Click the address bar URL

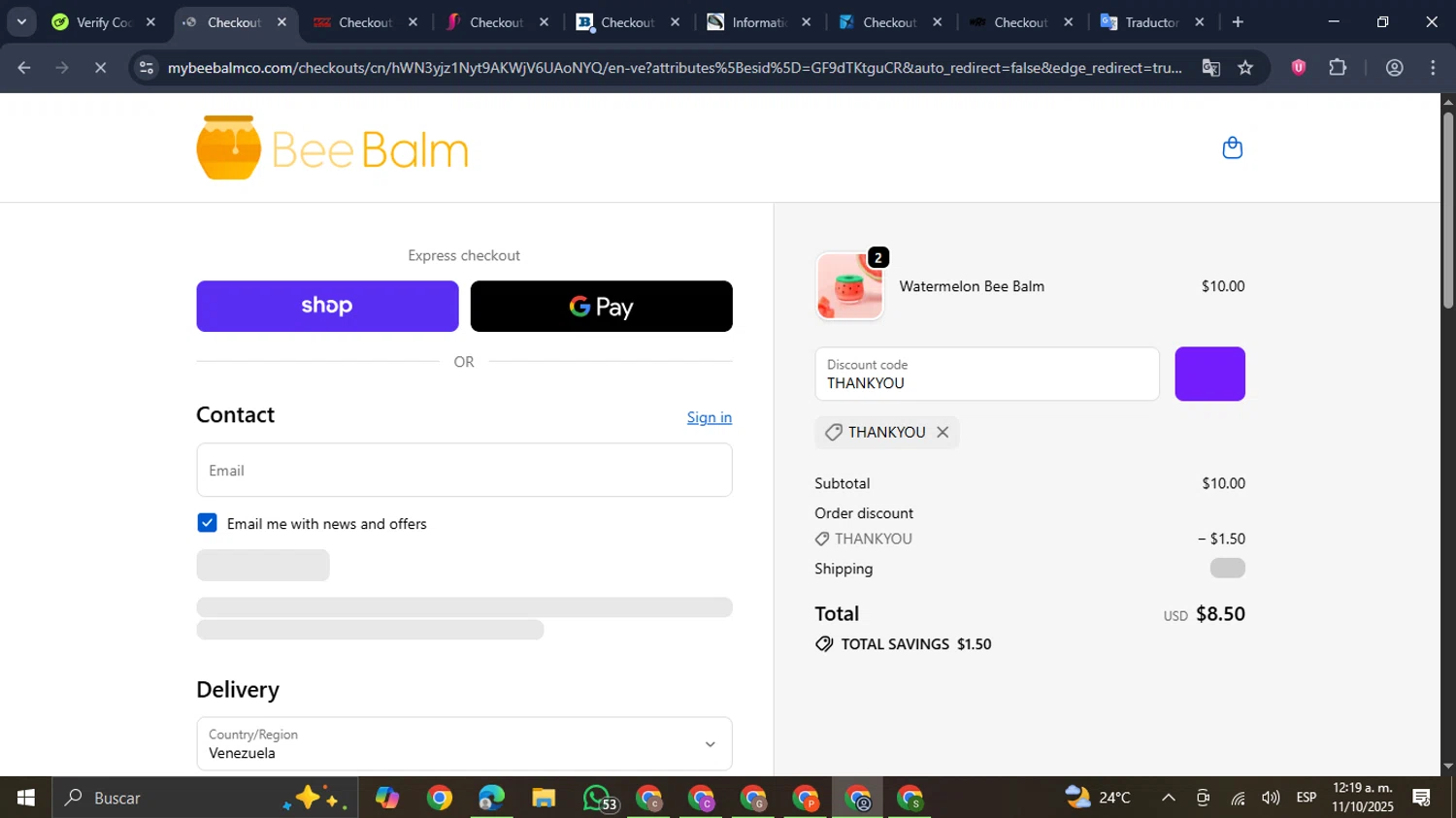point(674,67)
